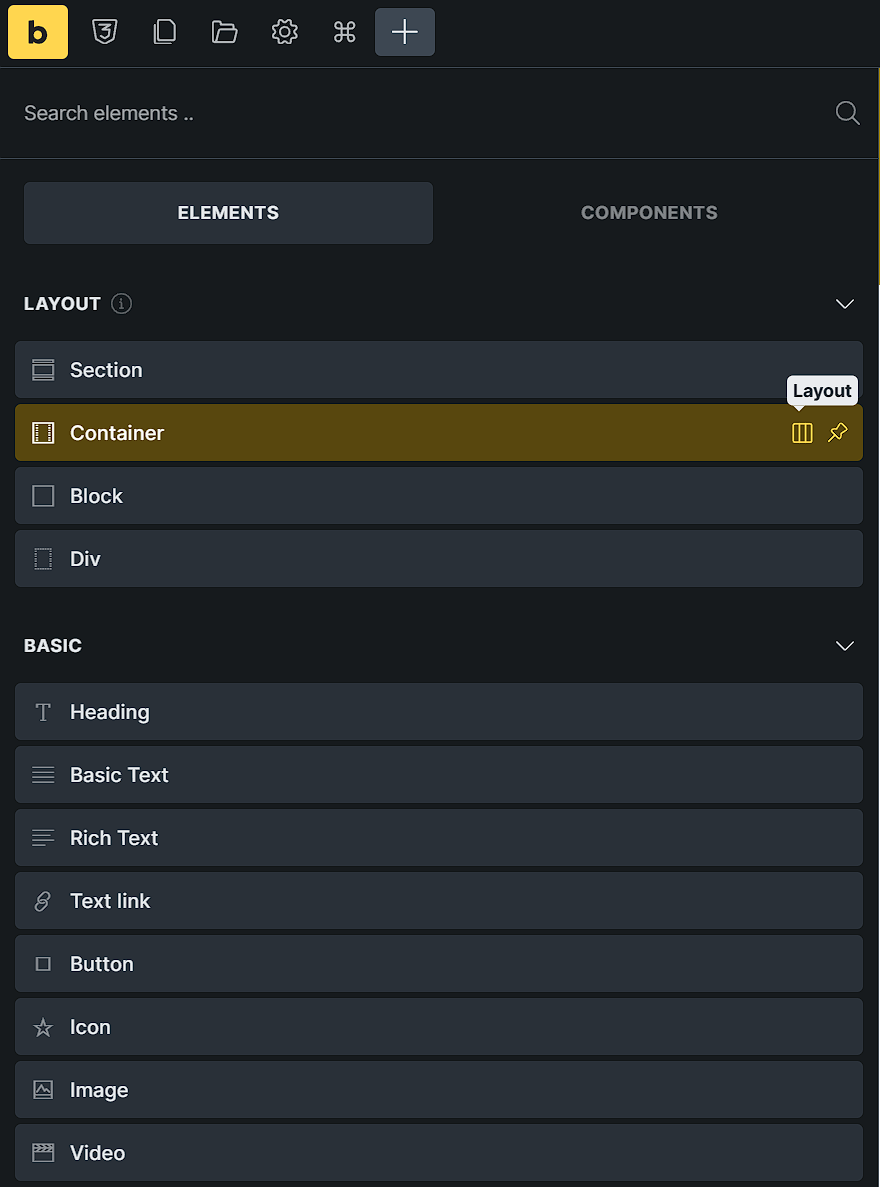Open the CSS3 shield icon panel
880x1187 pixels.
click(104, 32)
